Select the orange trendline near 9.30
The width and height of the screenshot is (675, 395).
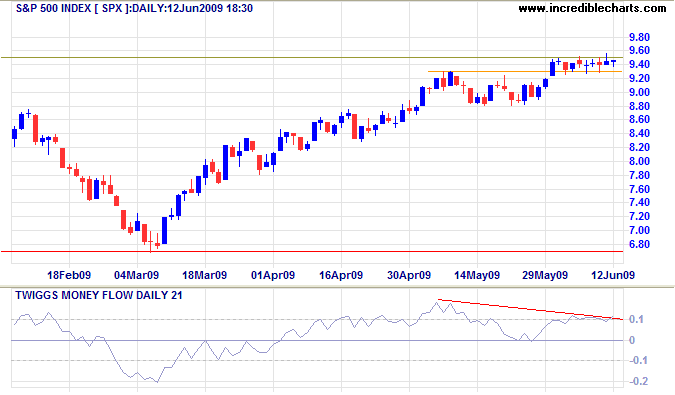click(x=525, y=71)
